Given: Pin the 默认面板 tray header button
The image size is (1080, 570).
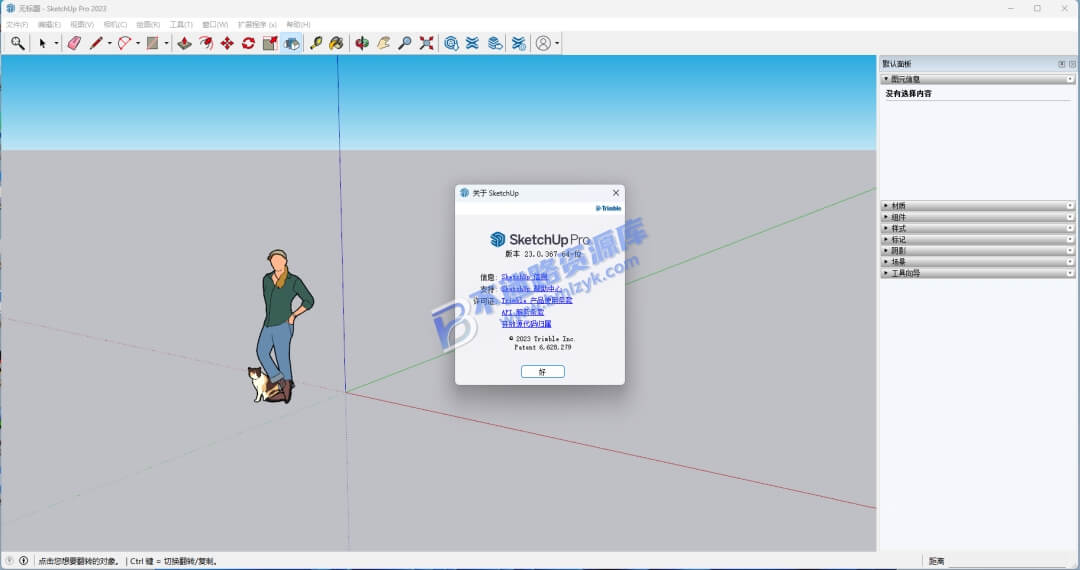Looking at the screenshot, I should pos(1061,64).
